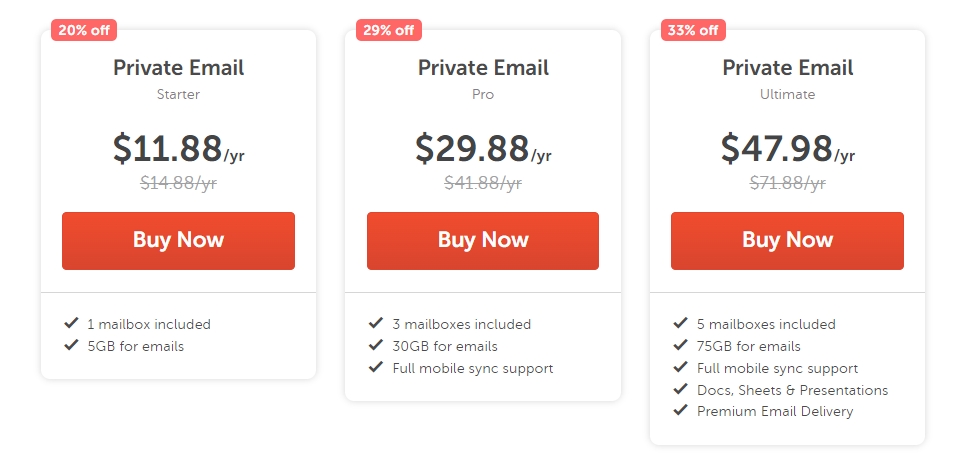Viewport: 962px width, 458px height.
Task: Click the $29.88/yr Pro price
Action: tap(483, 148)
